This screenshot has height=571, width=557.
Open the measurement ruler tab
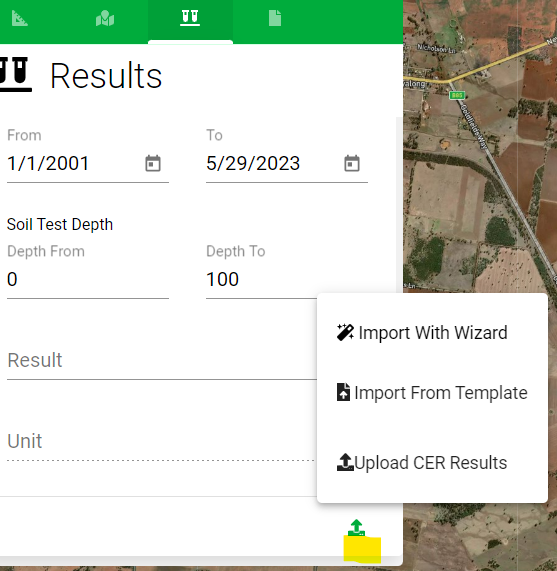[x=20, y=18]
